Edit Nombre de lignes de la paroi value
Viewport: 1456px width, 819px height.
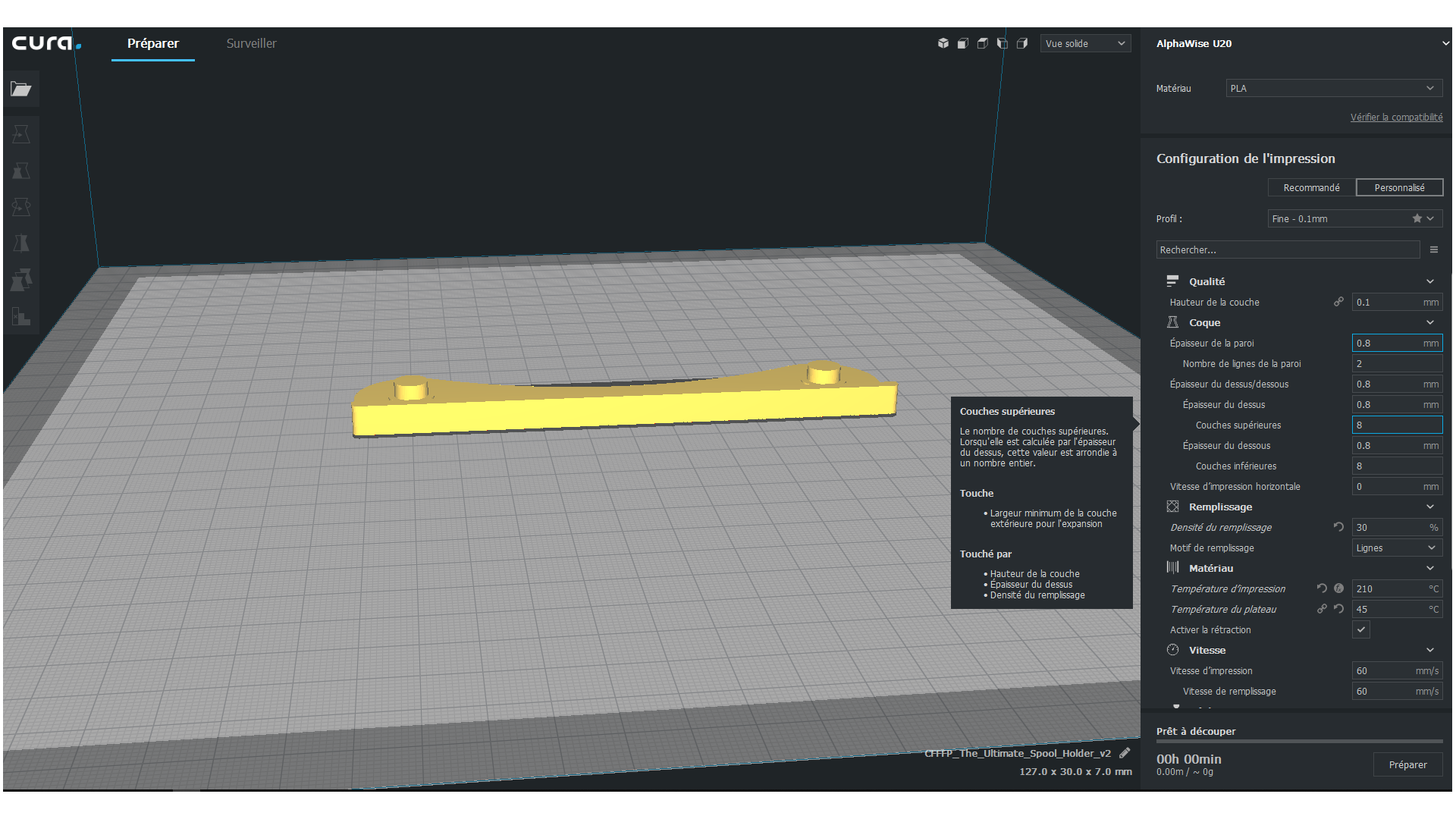point(1397,363)
